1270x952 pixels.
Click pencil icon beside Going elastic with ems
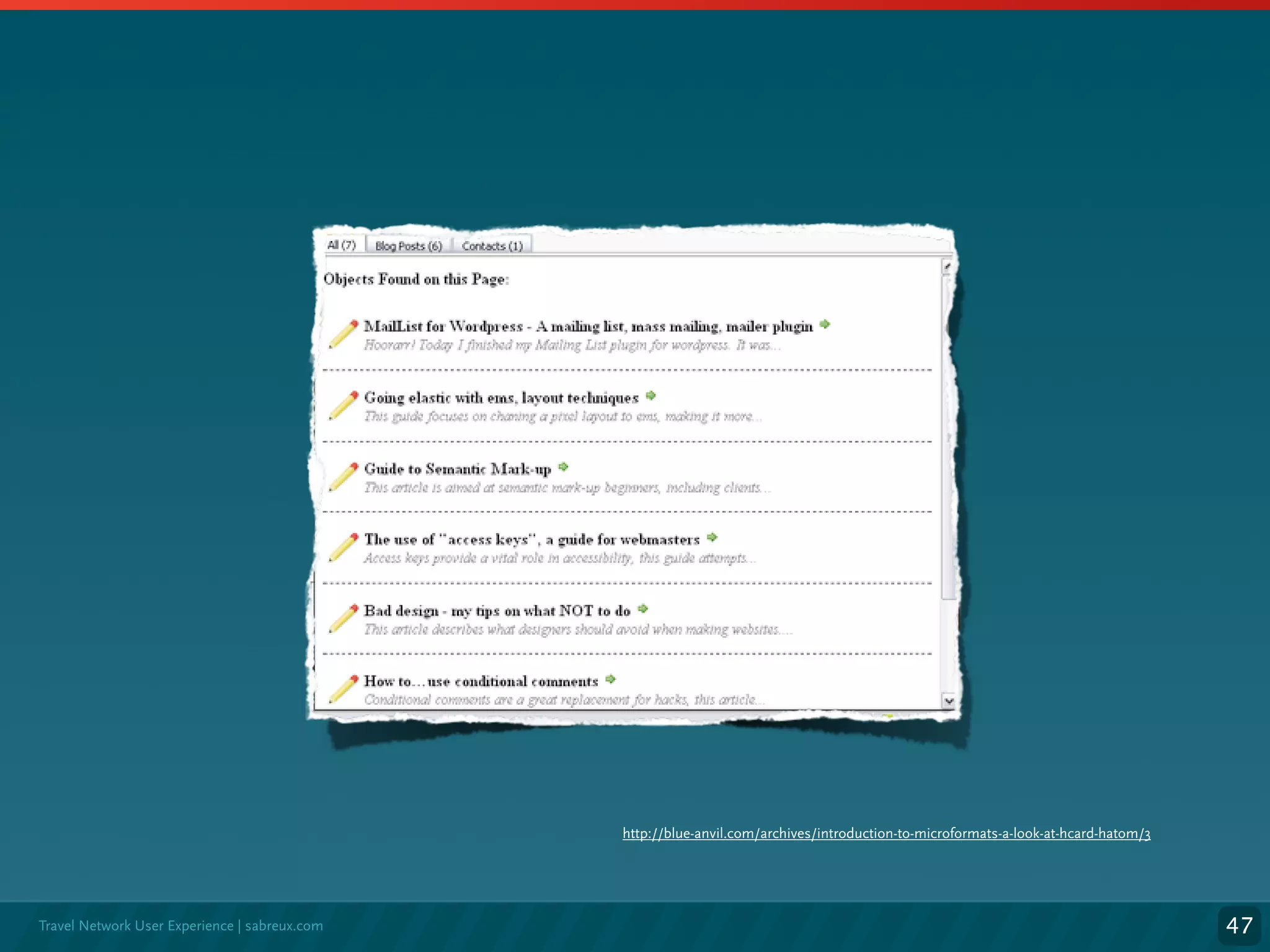344,405
